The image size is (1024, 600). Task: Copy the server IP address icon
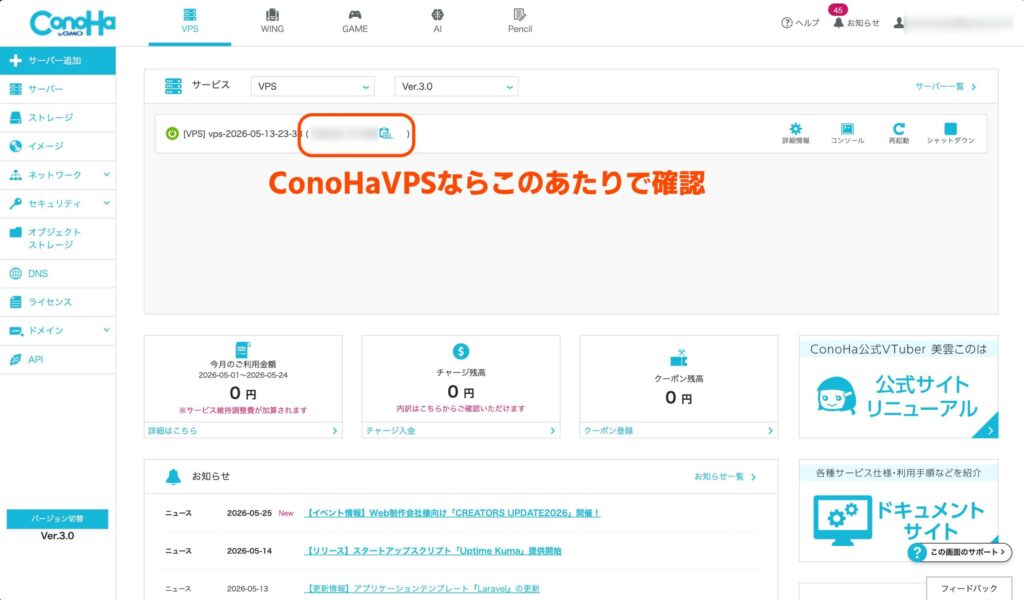[x=385, y=133]
